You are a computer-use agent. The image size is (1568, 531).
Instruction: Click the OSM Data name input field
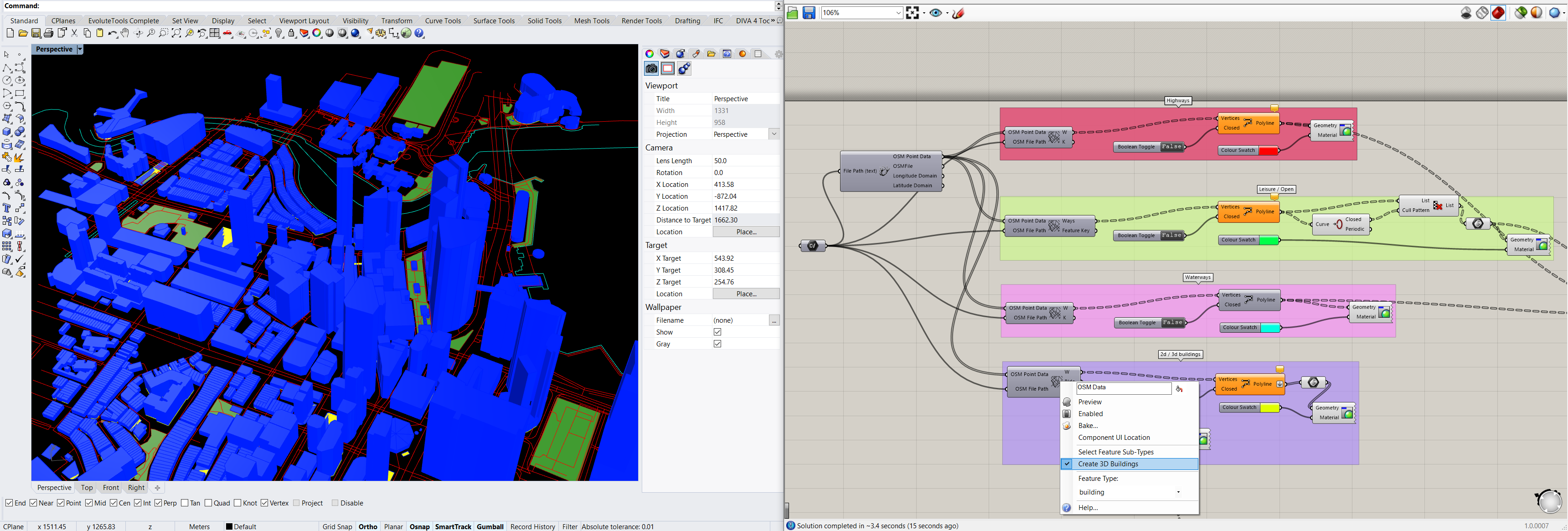[x=1124, y=388]
